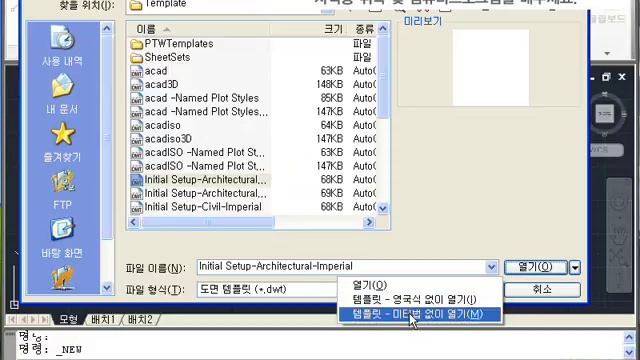Select the acad3D template file
This screenshot has height=360, width=640.
pos(154,84)
